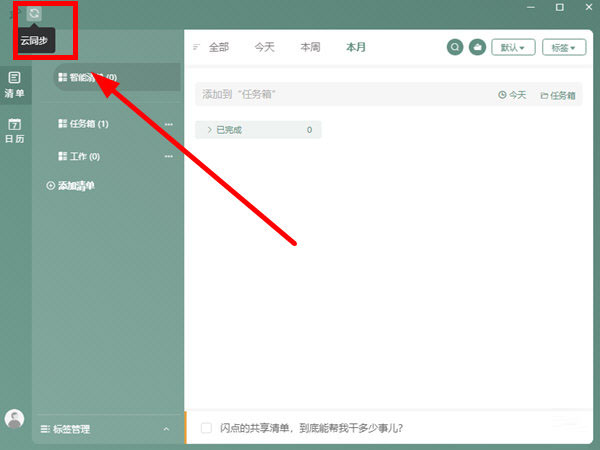This screenshot has width=600, height=450.
Task: Switch to the 本周 tab
Action: tap(310, 47)
